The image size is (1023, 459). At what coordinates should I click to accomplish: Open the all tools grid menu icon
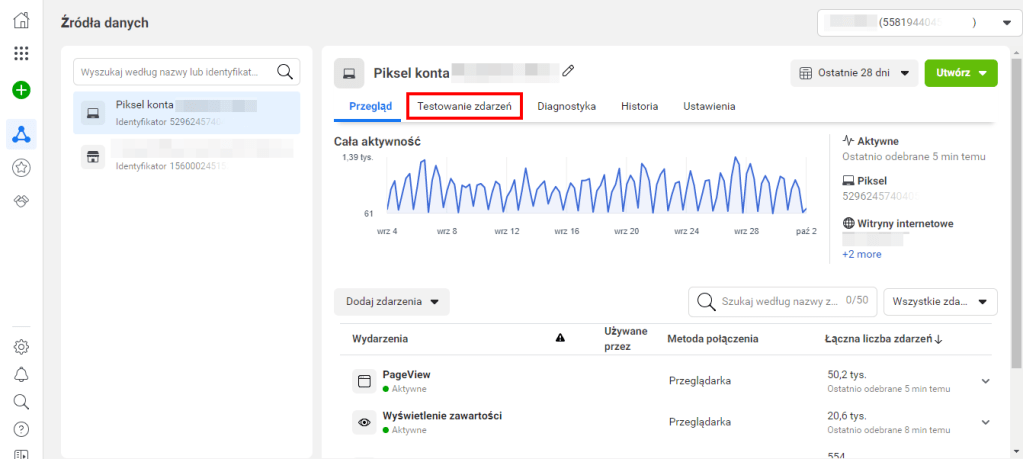[x=21, y=53]
